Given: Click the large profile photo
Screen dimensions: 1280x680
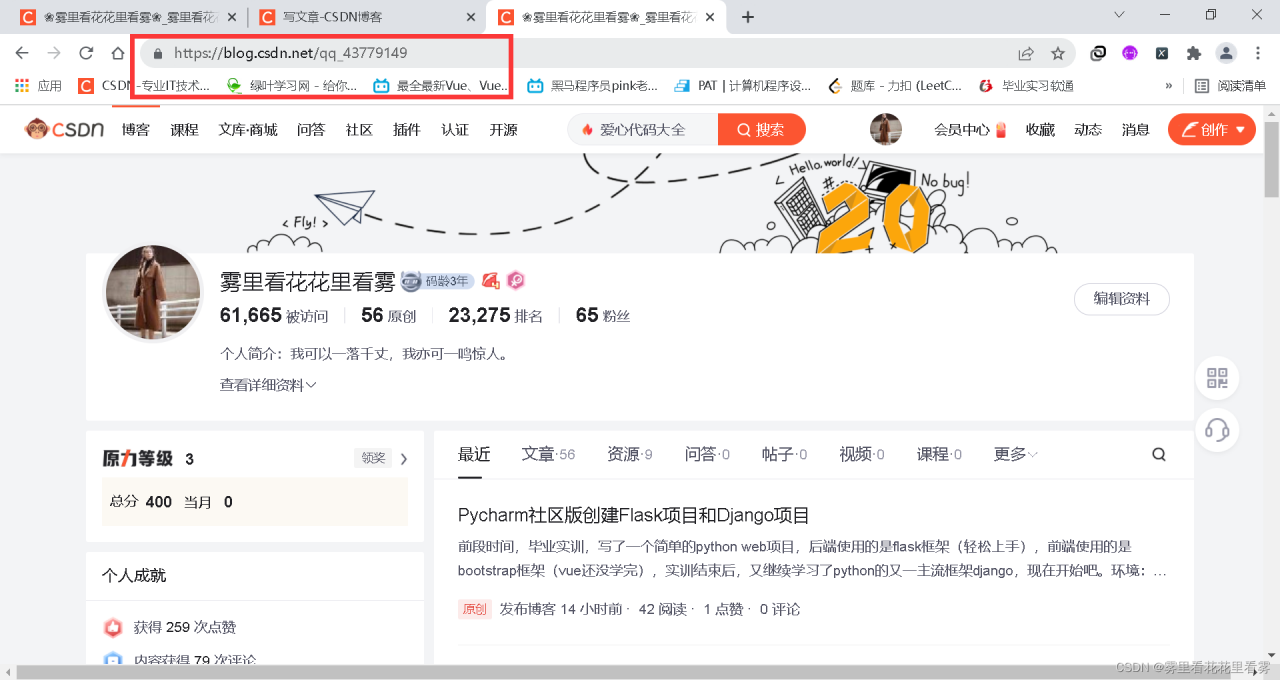Looking at the screenshot, I should [154, 293].
